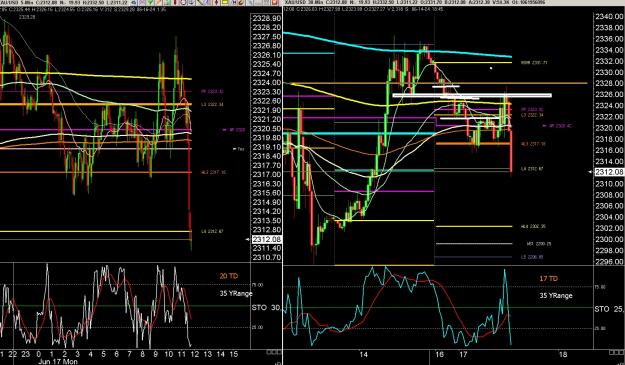Image resolution: width=625 pixels, height=365 pixels.
Task: Click the red icon at toolbar's right end
Action: [275, 2]
